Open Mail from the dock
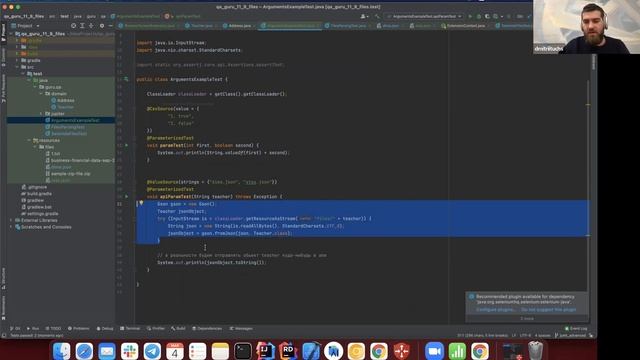This screenshot has height=360, width=640. click(107, 351)
